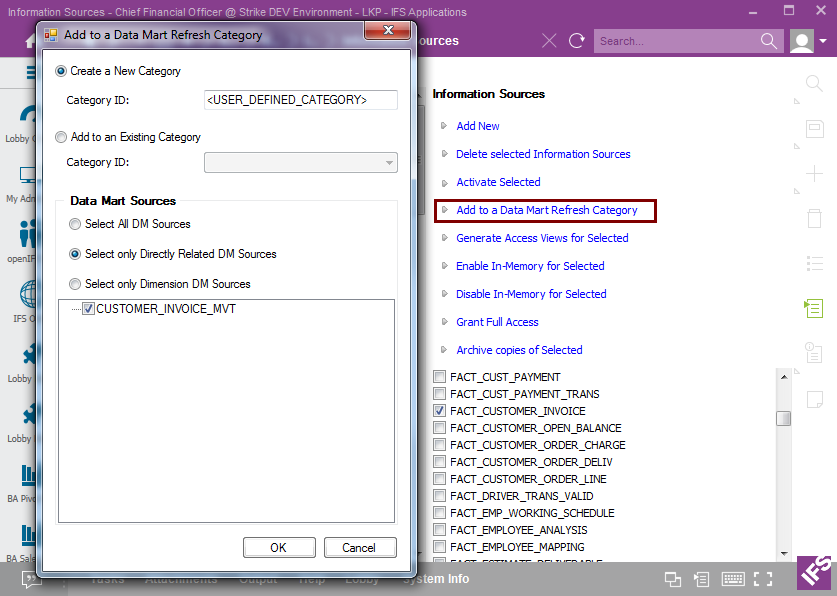
Task: Expand arrow beside Archive copies of Selected
Action: pyautogui.click(x=444, y=350)
